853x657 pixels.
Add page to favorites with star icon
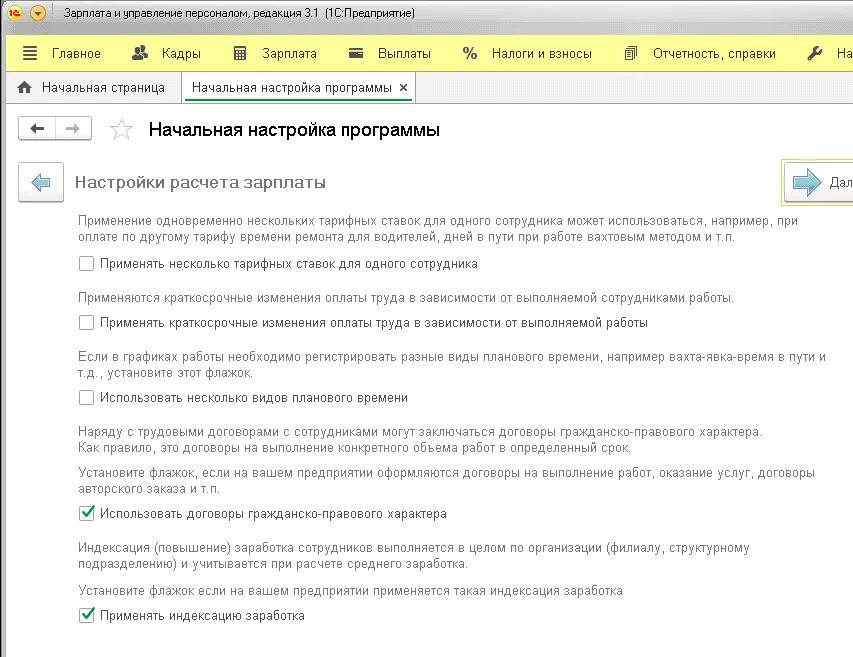121,129
